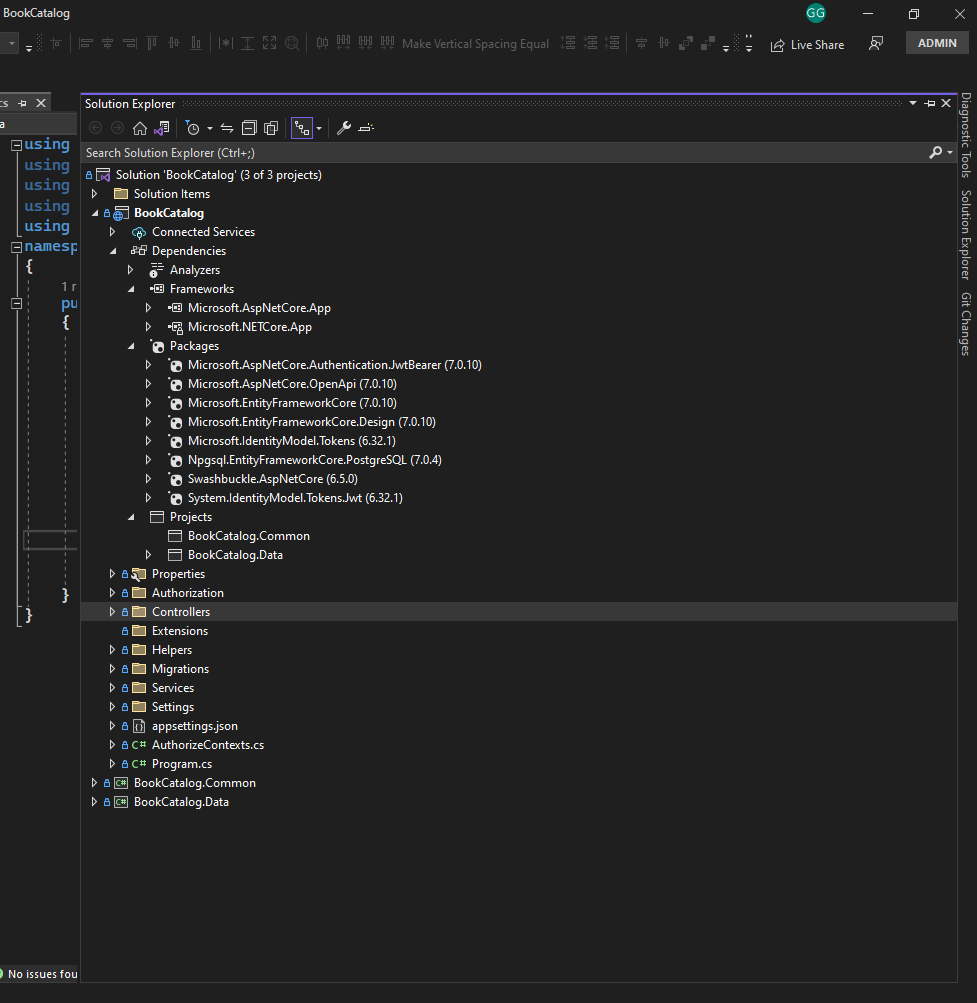977x1003 pixels.
Task: Click the Align Bottoms toolbar icon
Action: click(196, 43)
